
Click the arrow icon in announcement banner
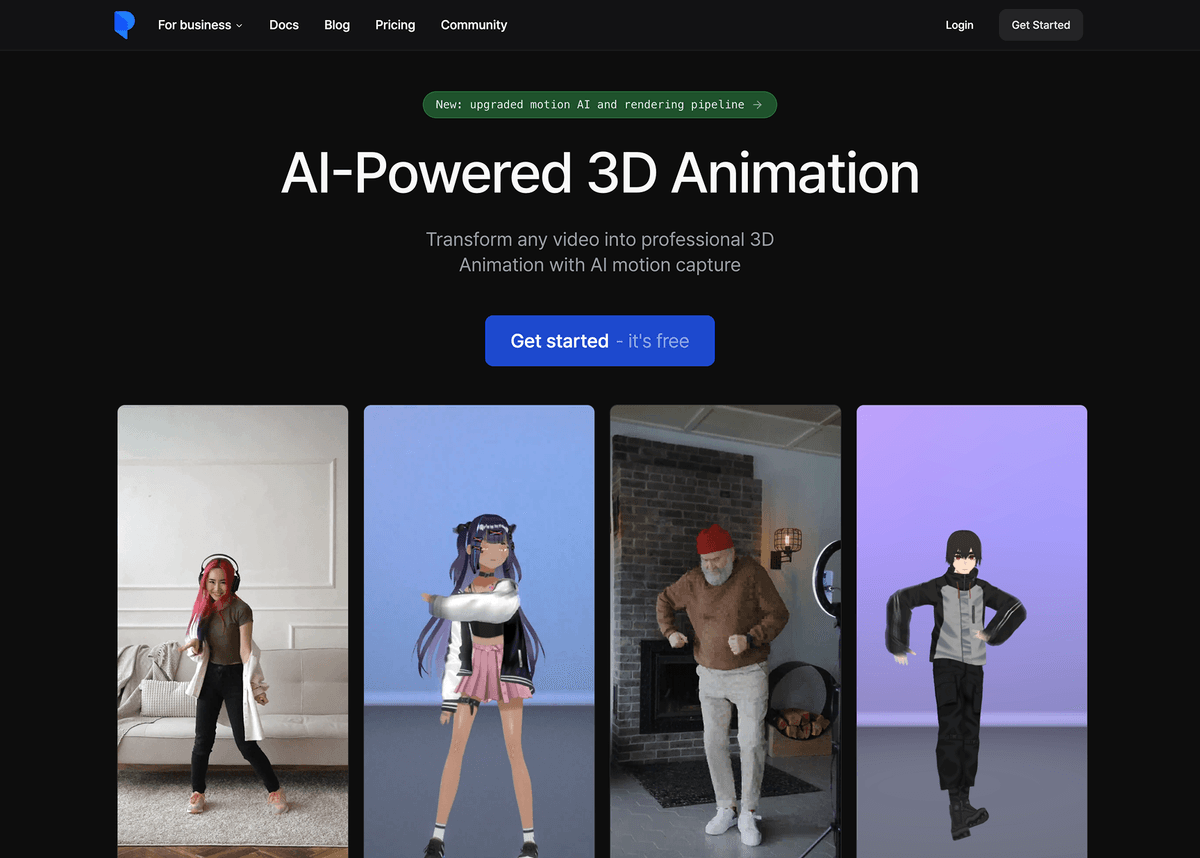758,105
